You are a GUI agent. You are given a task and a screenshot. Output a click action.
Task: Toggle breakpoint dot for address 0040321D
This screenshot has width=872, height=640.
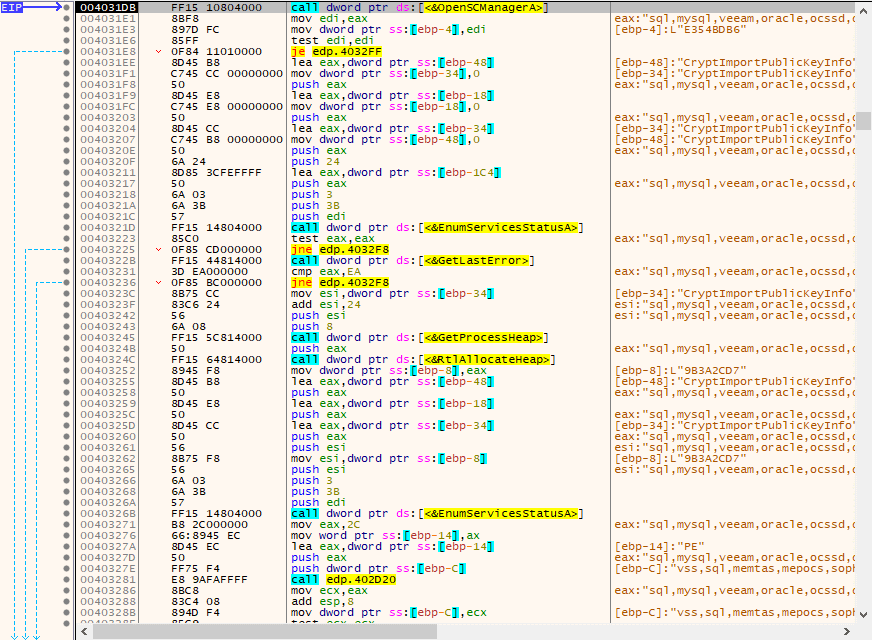click(67, 227)
